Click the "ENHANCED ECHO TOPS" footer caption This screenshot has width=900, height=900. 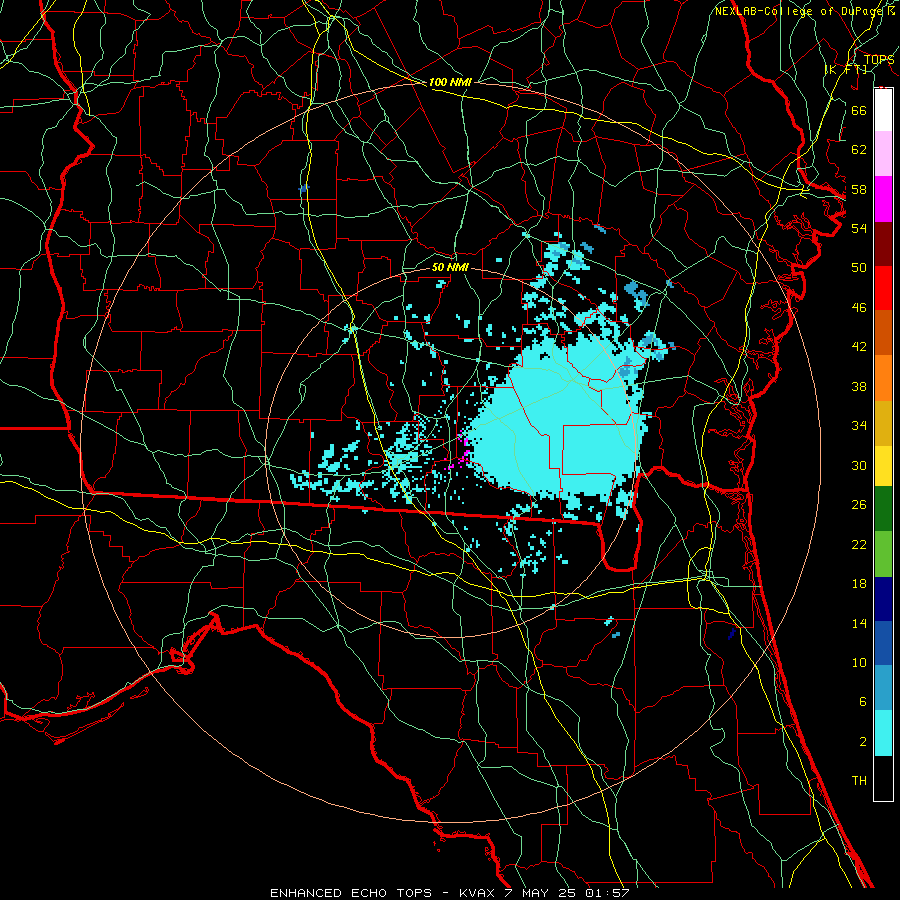351,893
